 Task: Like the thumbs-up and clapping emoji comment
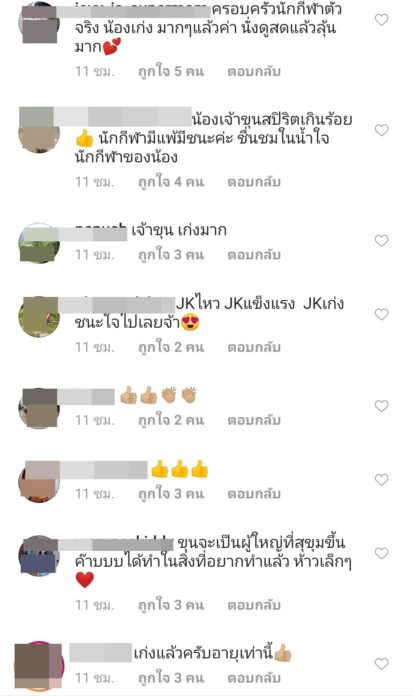click(x=381, y=406)
